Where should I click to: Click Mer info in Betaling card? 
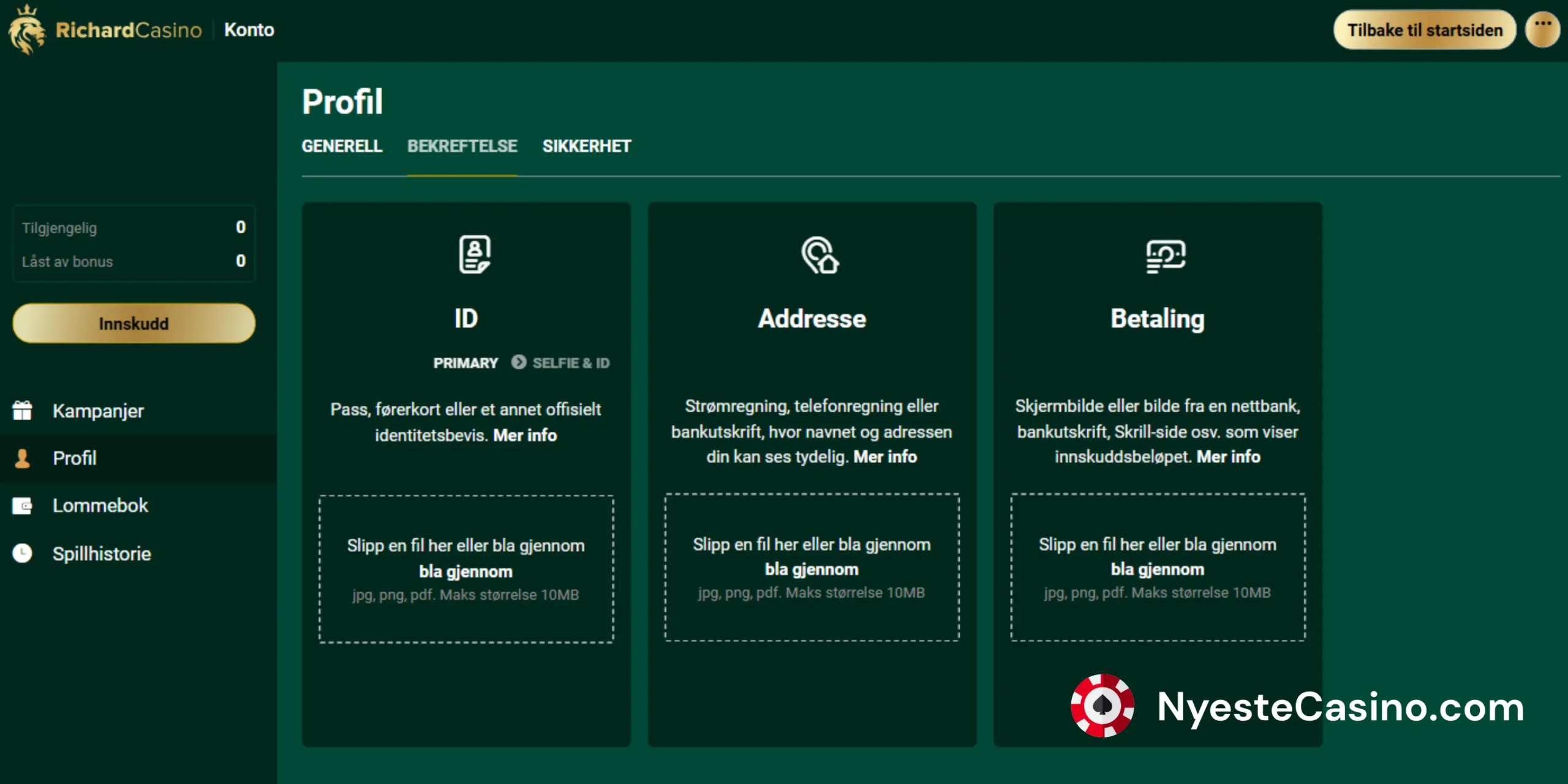(x=1228, y=457)
